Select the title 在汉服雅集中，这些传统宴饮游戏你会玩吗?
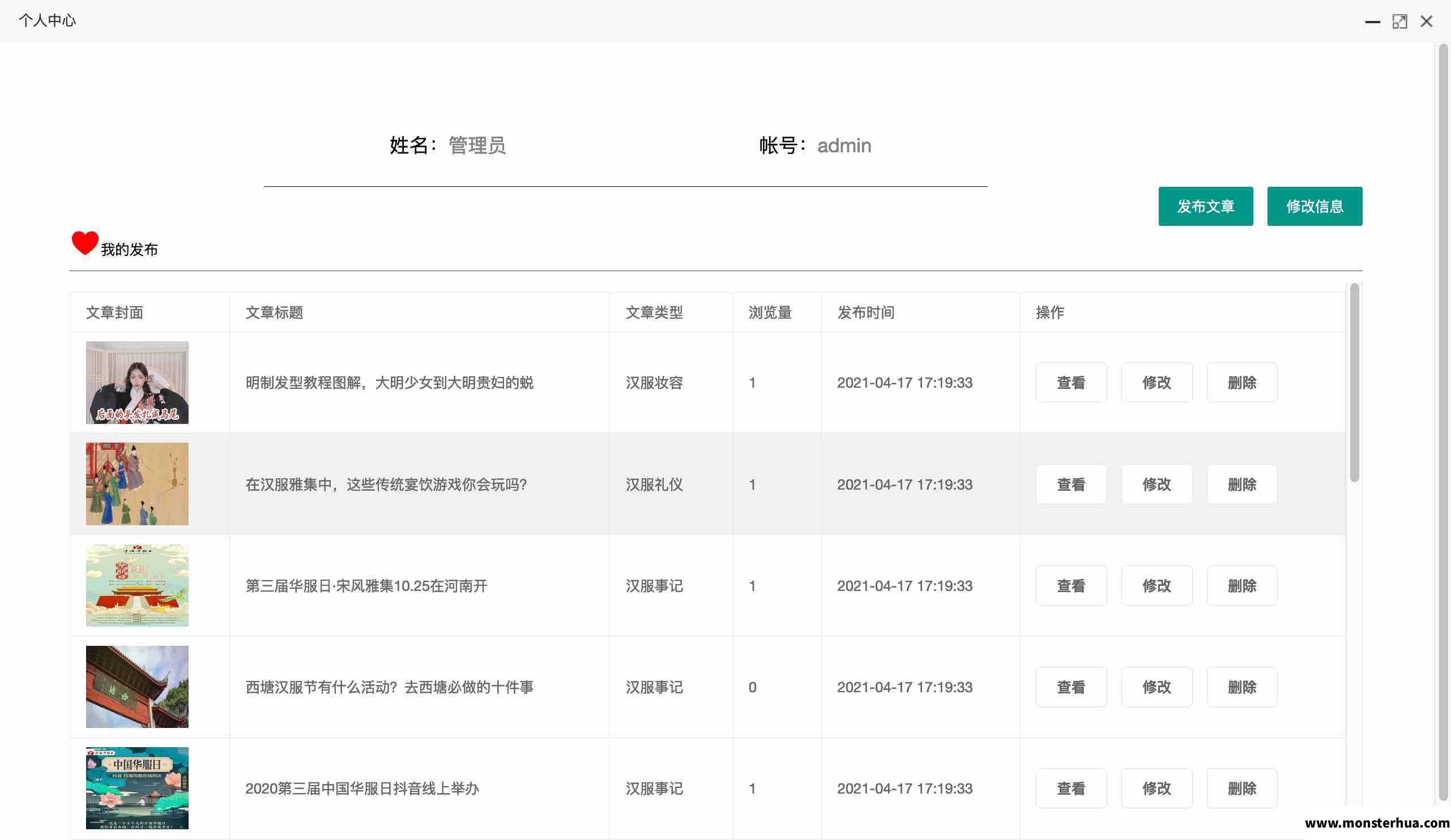 click(386, 484)
